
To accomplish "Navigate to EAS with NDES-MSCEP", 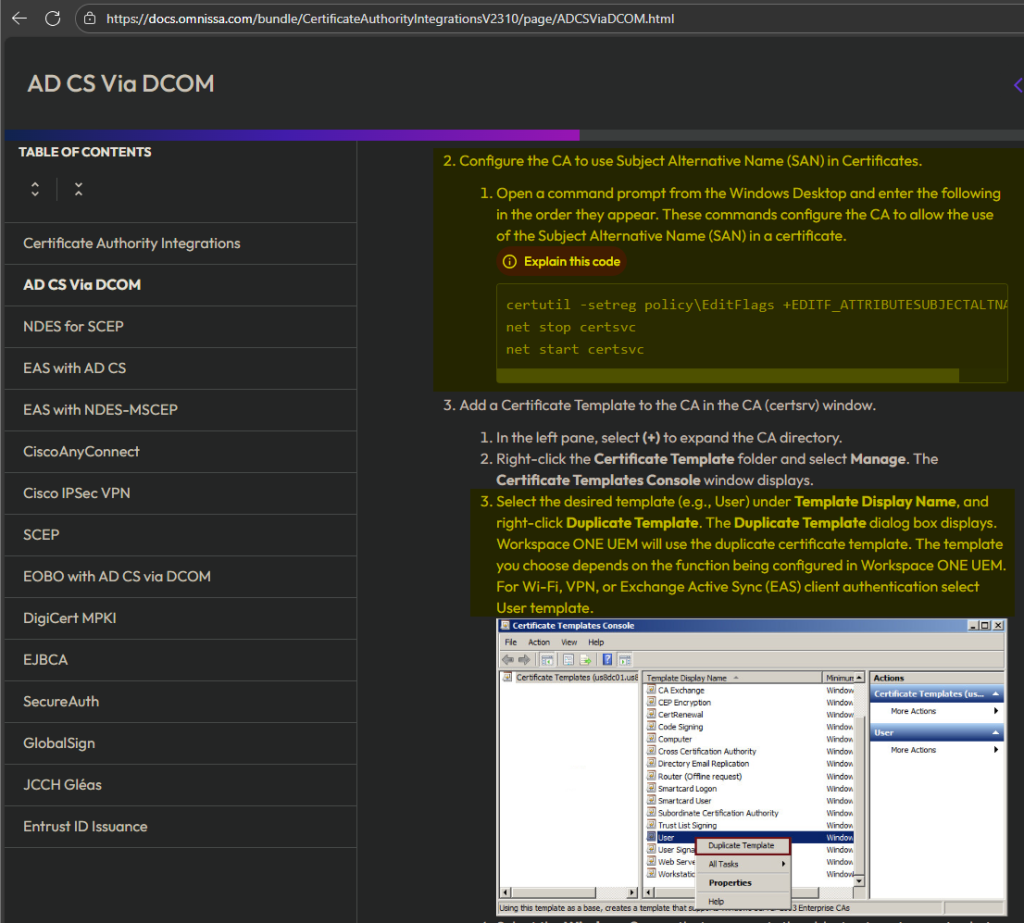I will tap(100, 409).
